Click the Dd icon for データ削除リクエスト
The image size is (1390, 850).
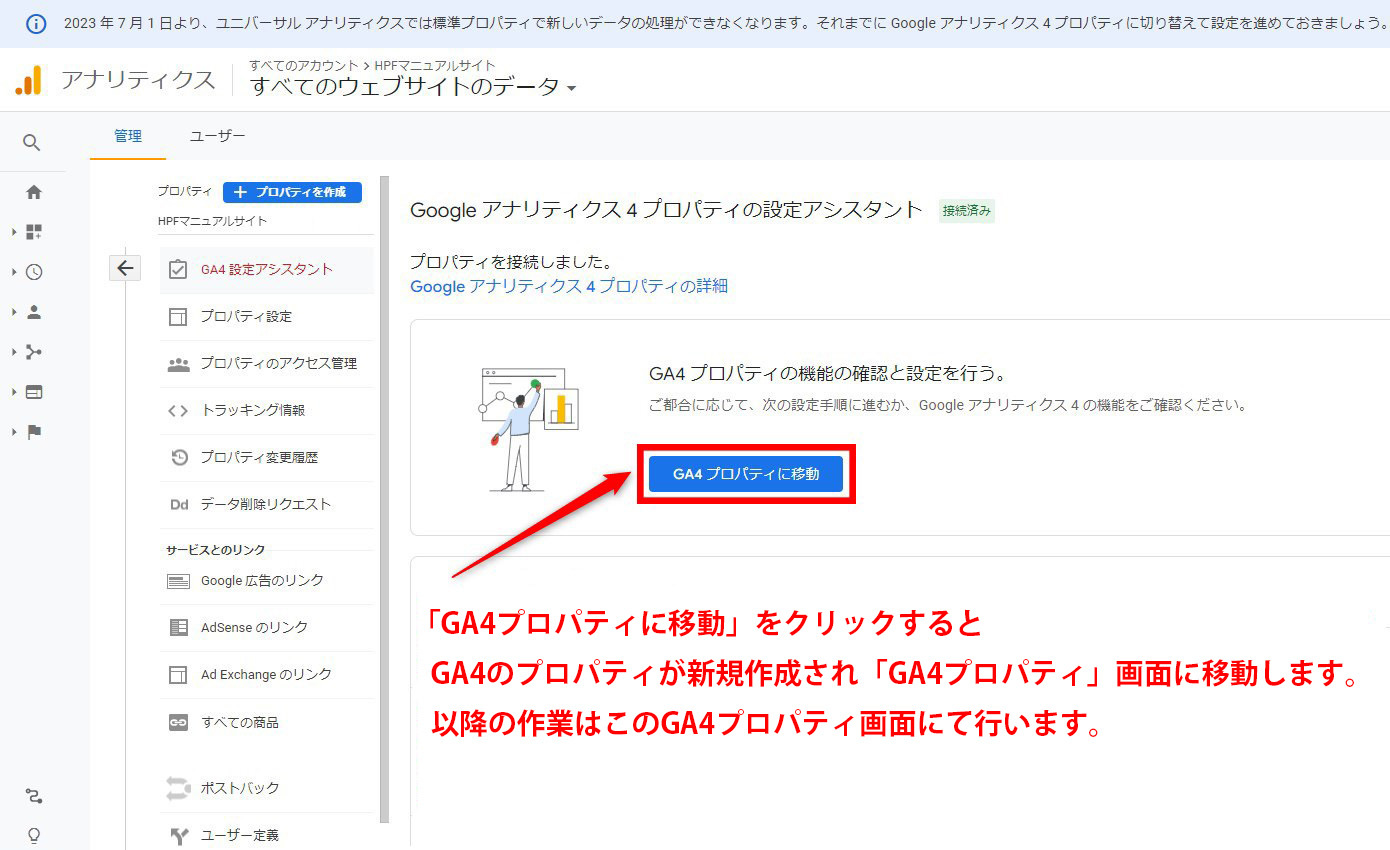pos(179,505)
